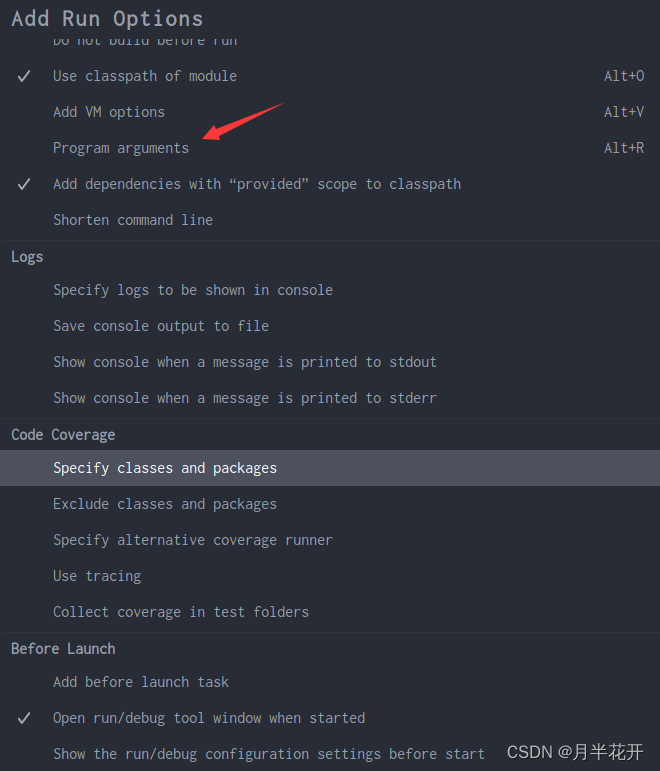The width and height of the screenshot is (660, 771).
Task: Click Specify logs to be shown in console
Action: click(330, 290)
